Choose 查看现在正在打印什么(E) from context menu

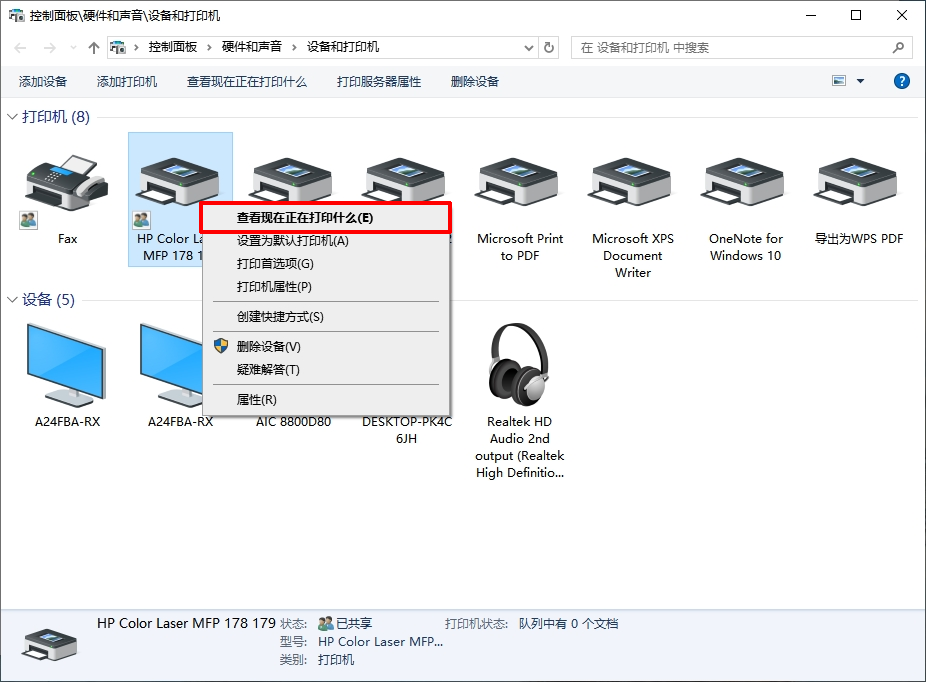(x=326, y=218)
